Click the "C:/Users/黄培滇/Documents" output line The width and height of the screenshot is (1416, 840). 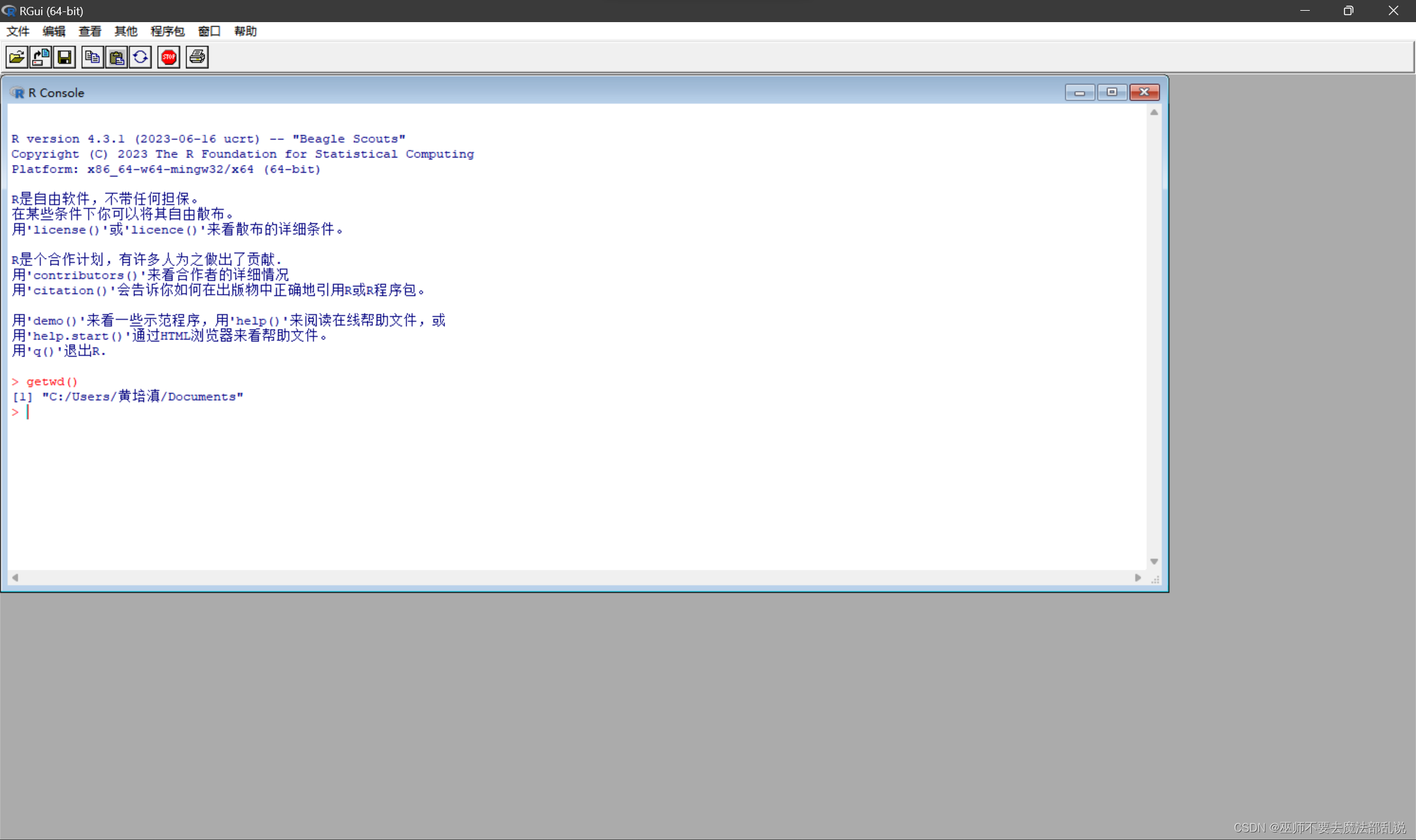(128, 397)
